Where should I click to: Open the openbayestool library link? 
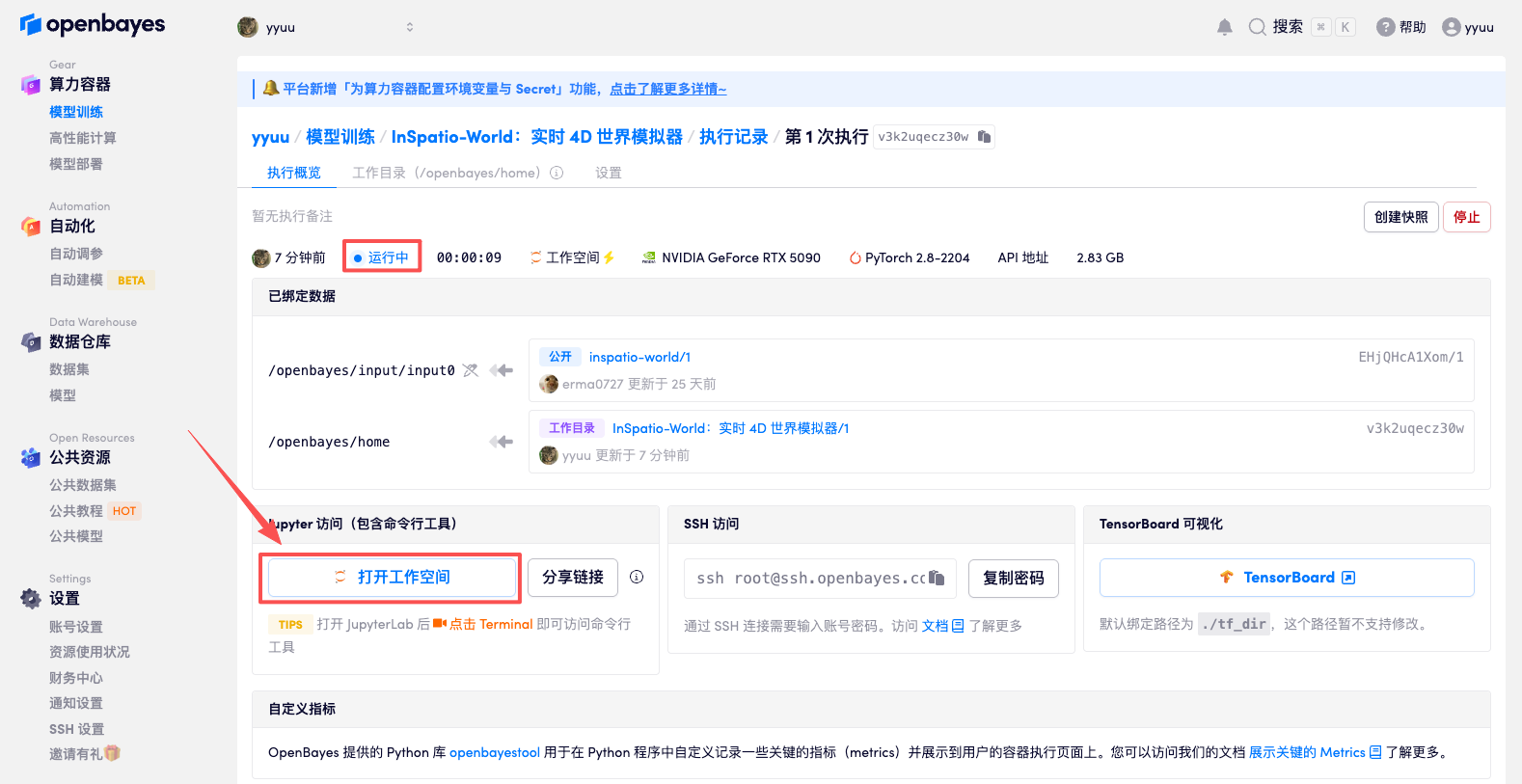click(x=495, y=752)
